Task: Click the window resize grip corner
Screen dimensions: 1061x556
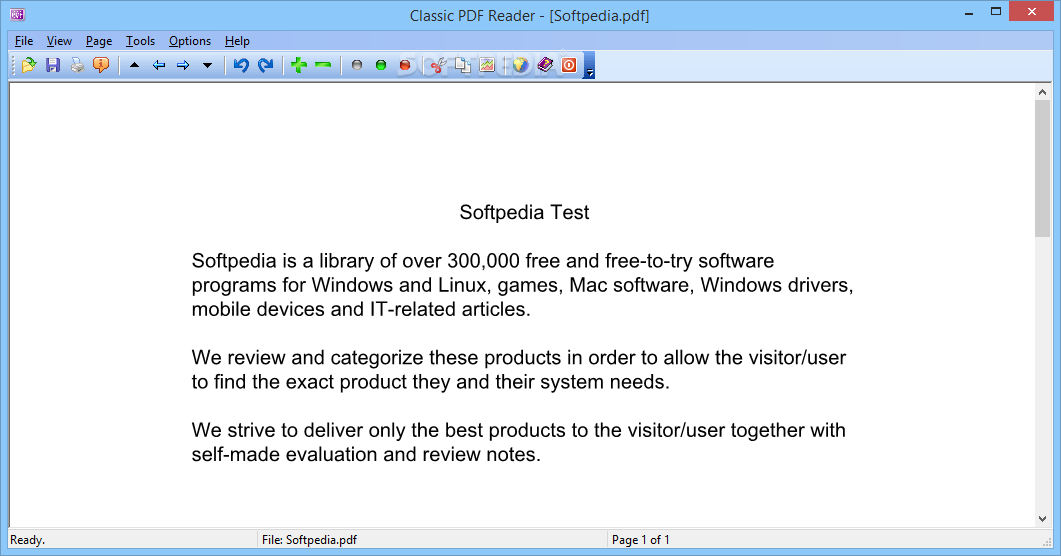Action: tap(1047, 540)
